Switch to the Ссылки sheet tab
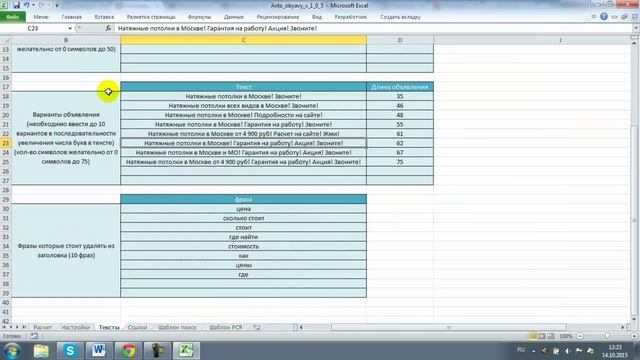 (x=137, y=327)
